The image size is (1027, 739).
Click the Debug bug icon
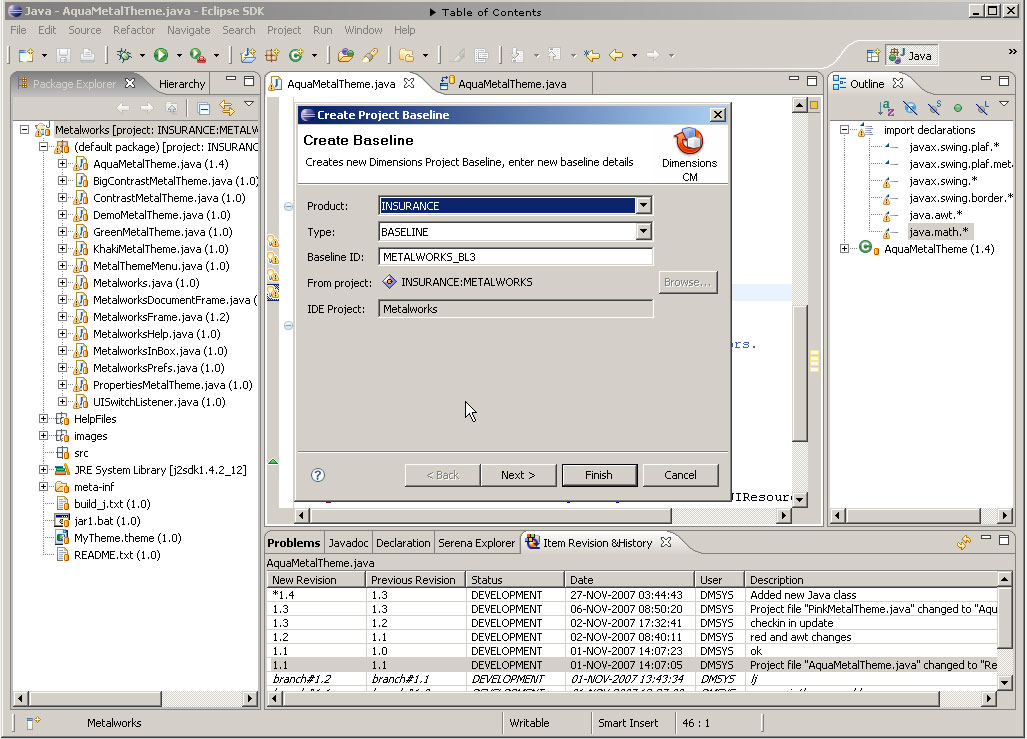[124, 56]
